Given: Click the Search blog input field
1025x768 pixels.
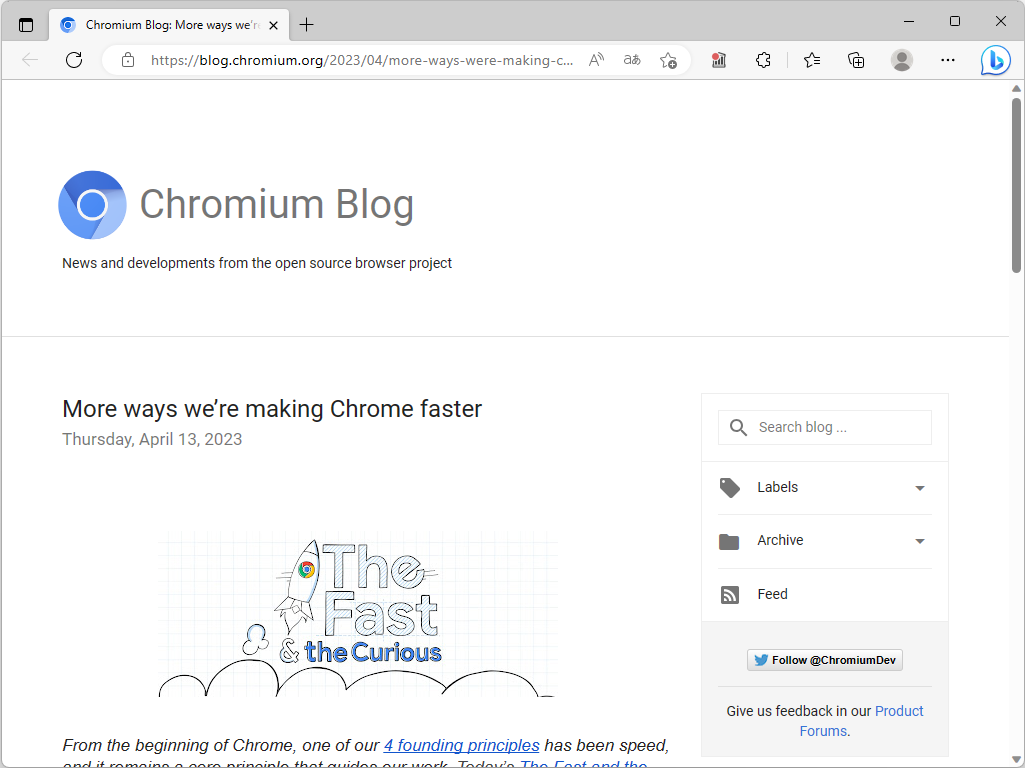Looking at the screenshot, I should (x=838, y=427).
